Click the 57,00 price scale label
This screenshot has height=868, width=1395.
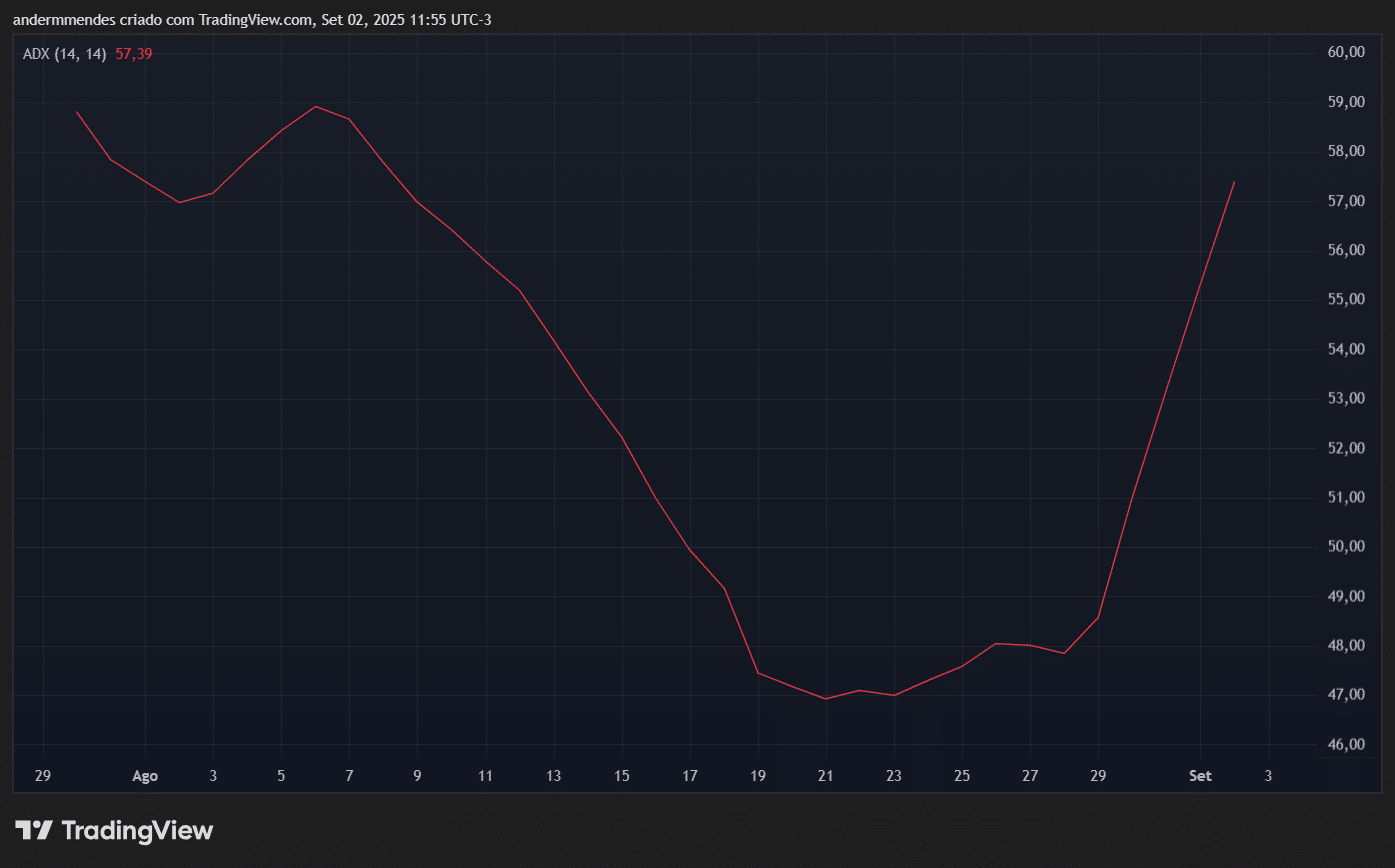[1345, 201]
